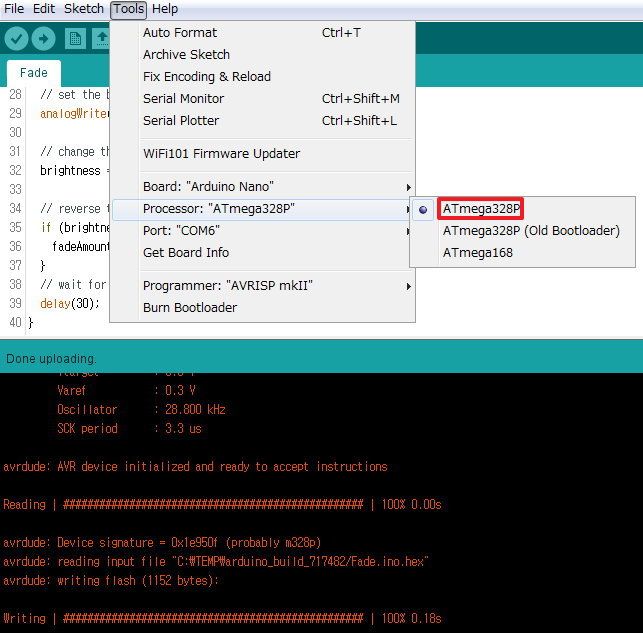Click the "Varef : 0.3 V" console line

tap(126, 391)
